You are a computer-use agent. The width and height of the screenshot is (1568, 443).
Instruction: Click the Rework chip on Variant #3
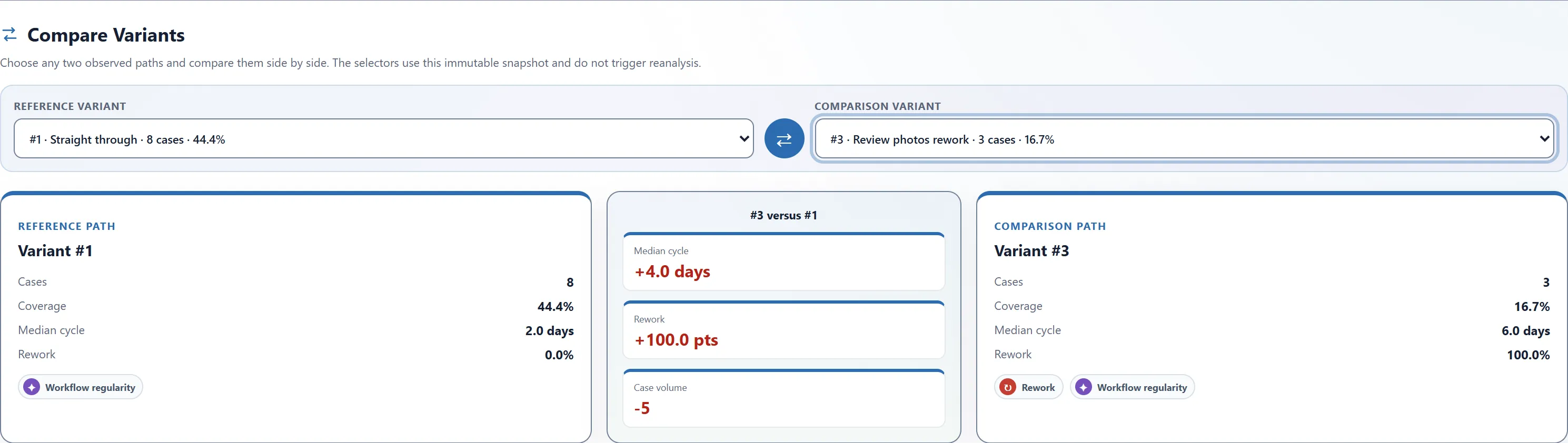coord(1029,387)
